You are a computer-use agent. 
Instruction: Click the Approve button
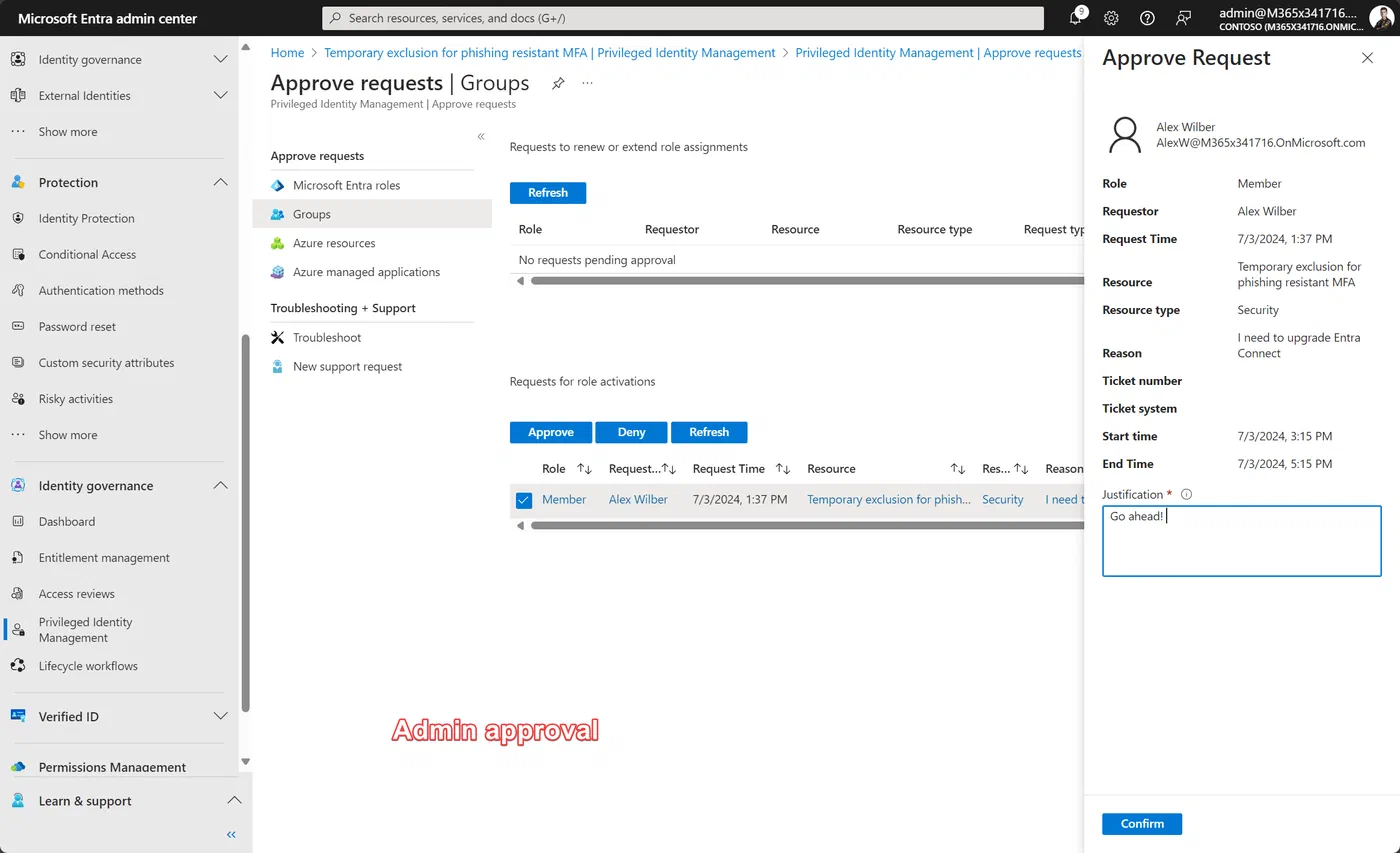(x=551, y=432)
